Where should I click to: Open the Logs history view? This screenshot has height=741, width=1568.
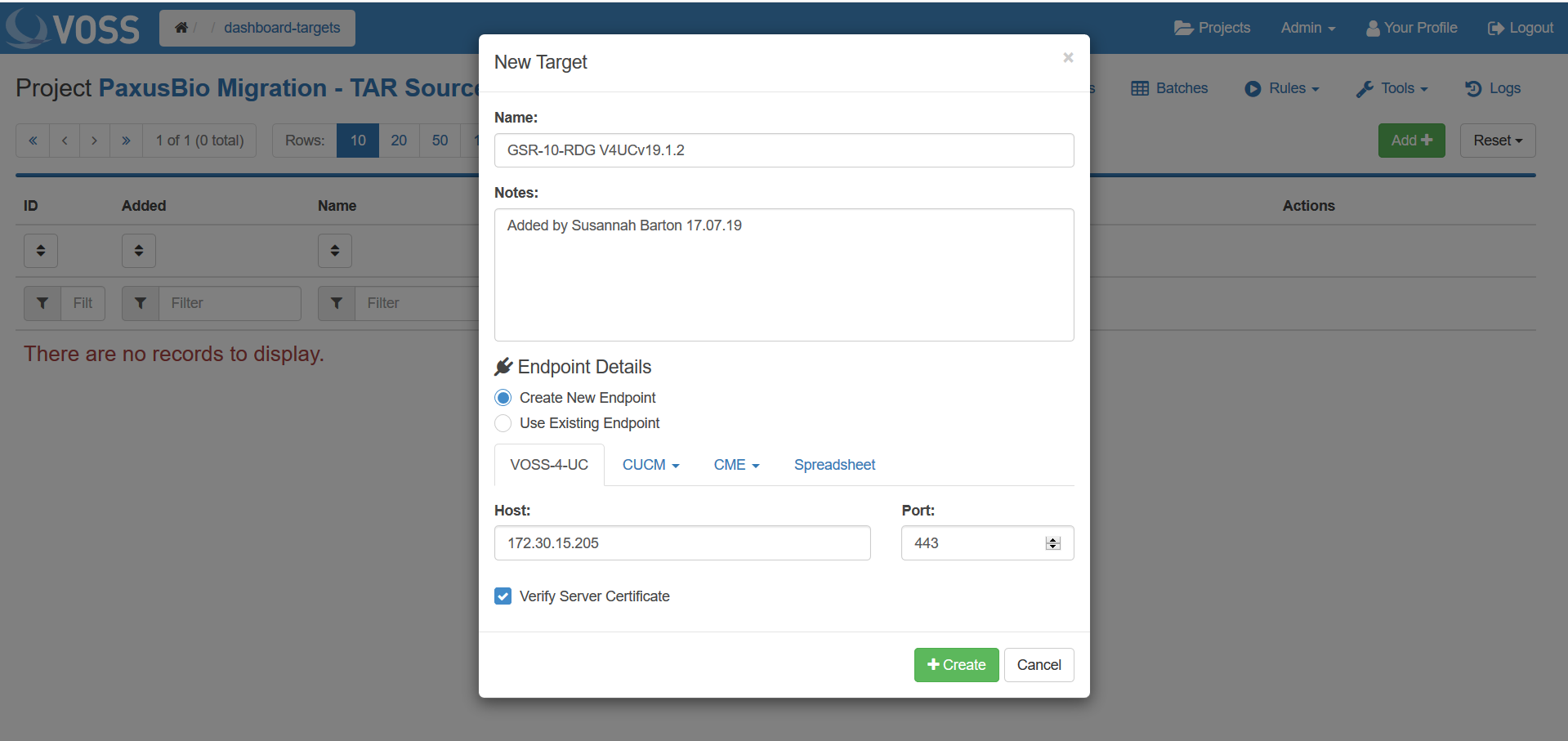pyautogui.click(x=1493, y=88)
